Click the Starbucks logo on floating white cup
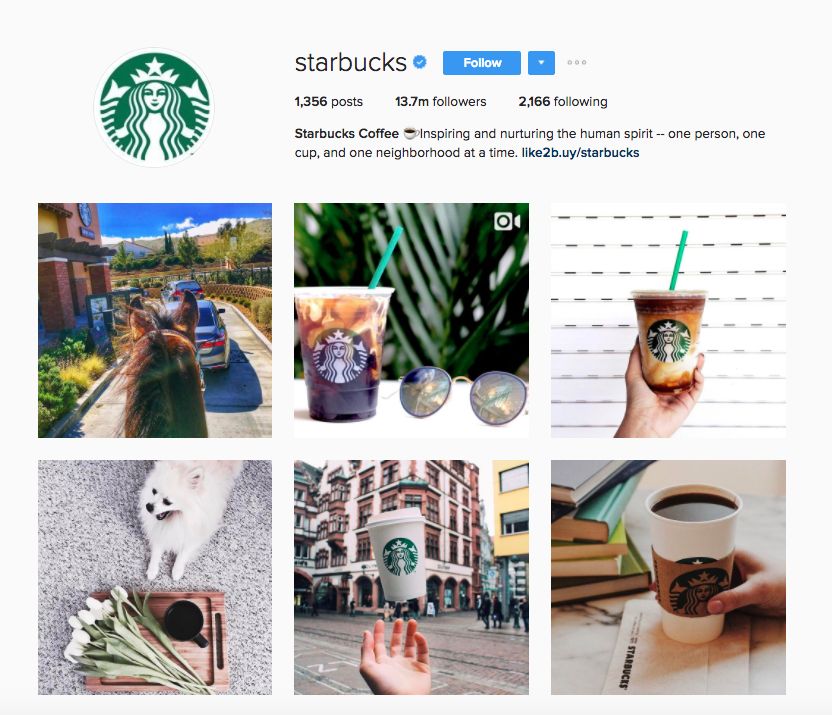832x715 pixels. [401, 557]
